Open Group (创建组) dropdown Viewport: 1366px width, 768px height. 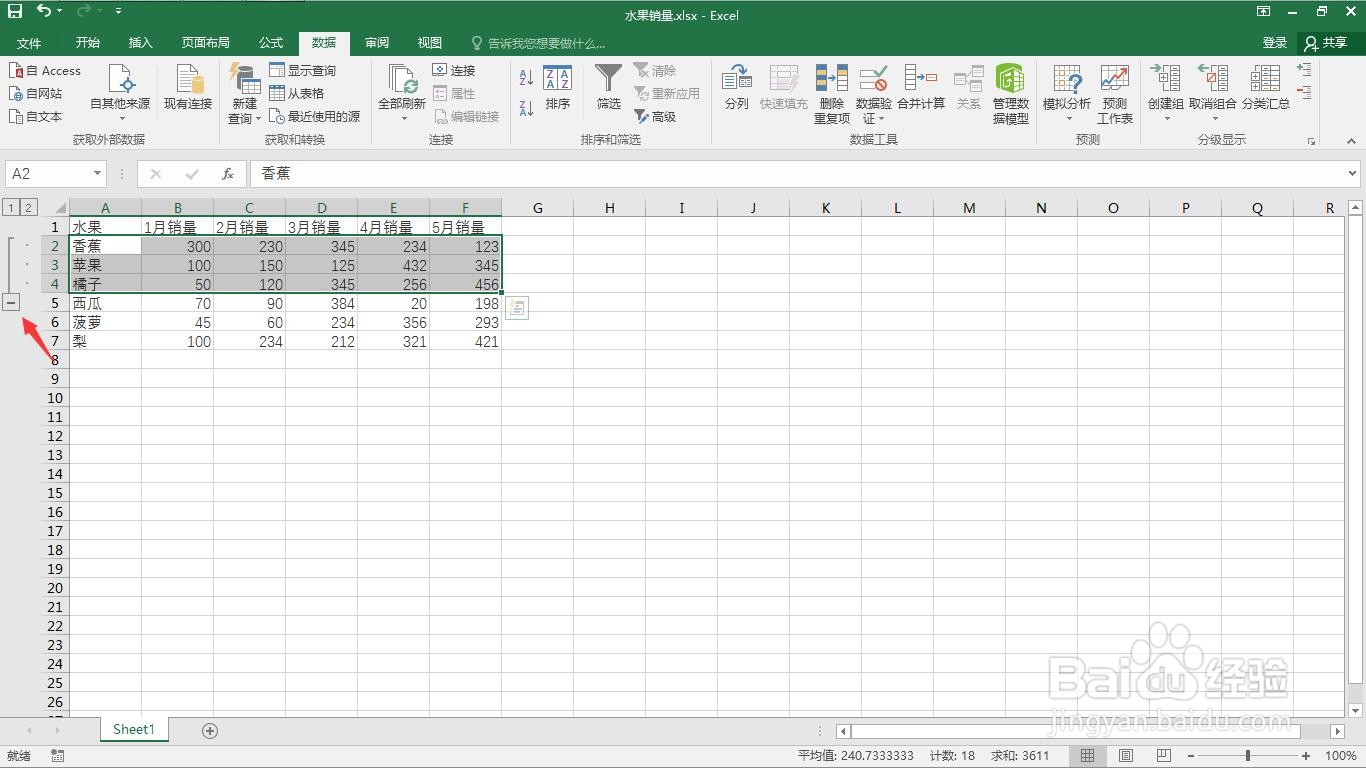[x=1166, y=94]
